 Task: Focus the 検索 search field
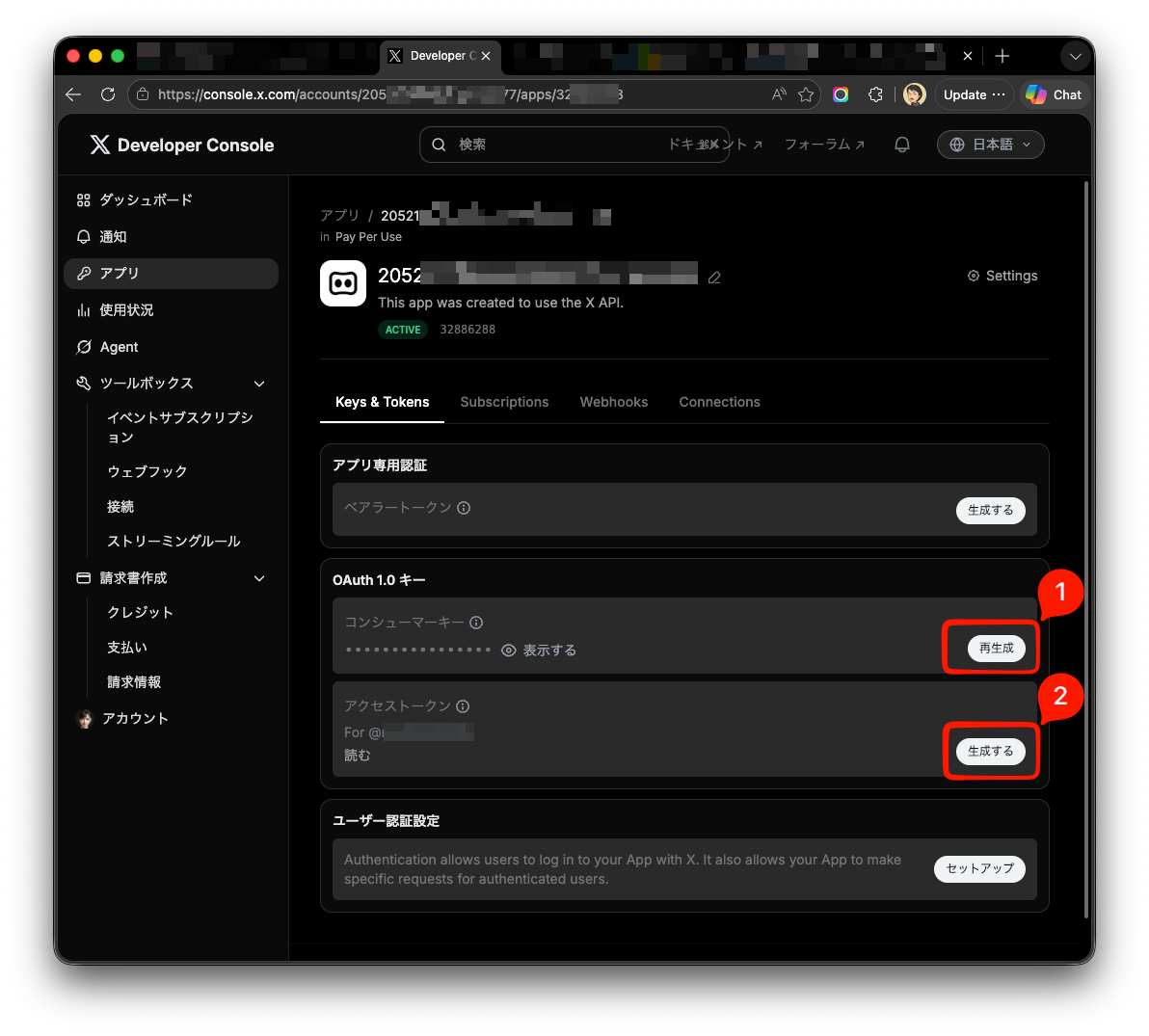(574, 145)
